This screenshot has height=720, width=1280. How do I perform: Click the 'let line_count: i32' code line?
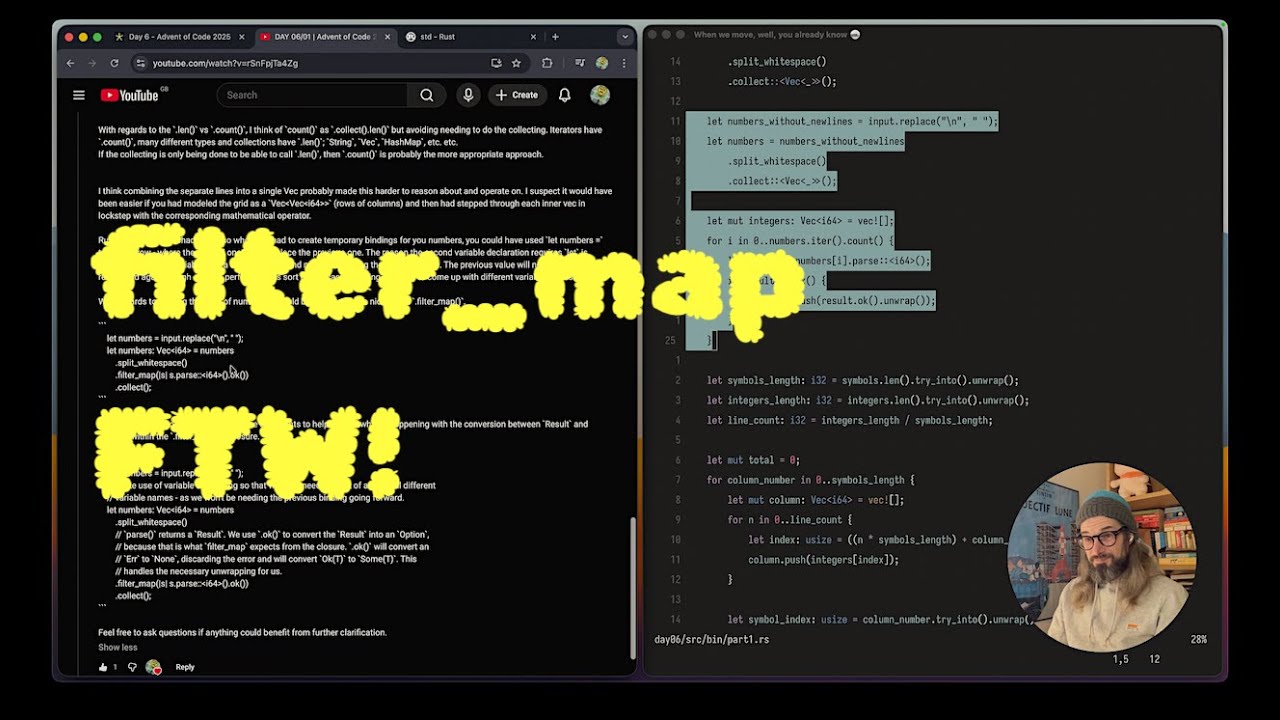[x=850, y=420]
